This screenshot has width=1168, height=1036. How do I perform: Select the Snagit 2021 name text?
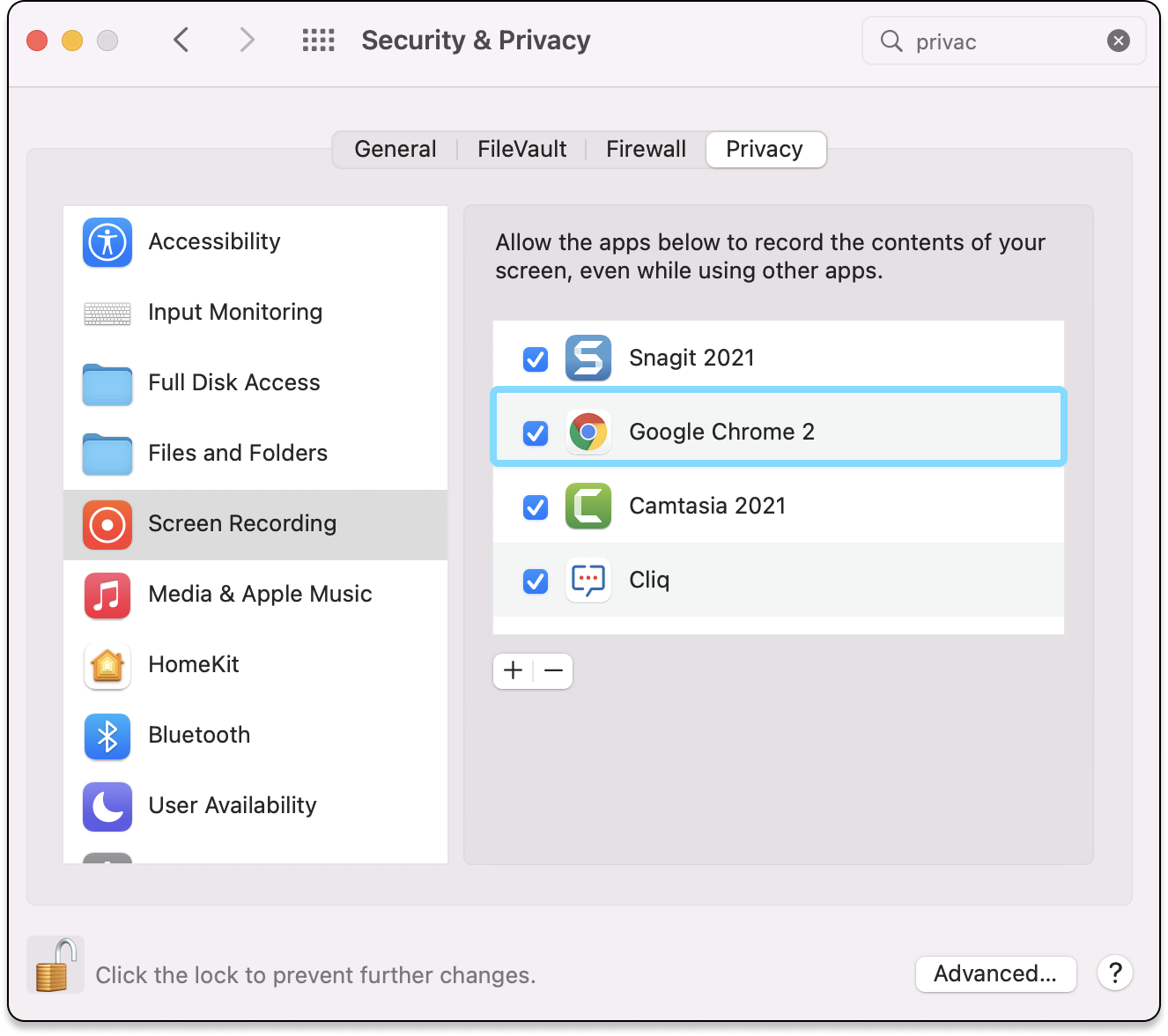(692, 358)
